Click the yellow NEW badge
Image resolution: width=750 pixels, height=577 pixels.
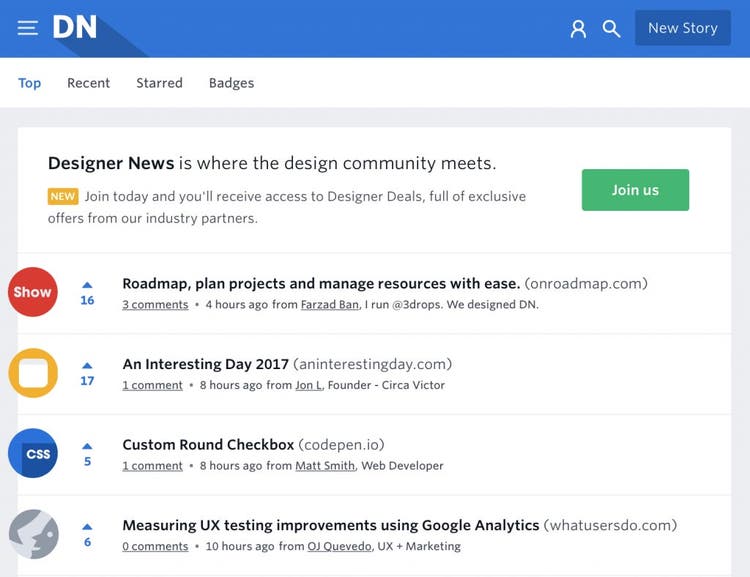pyautogui.click(x=63, y=196)
